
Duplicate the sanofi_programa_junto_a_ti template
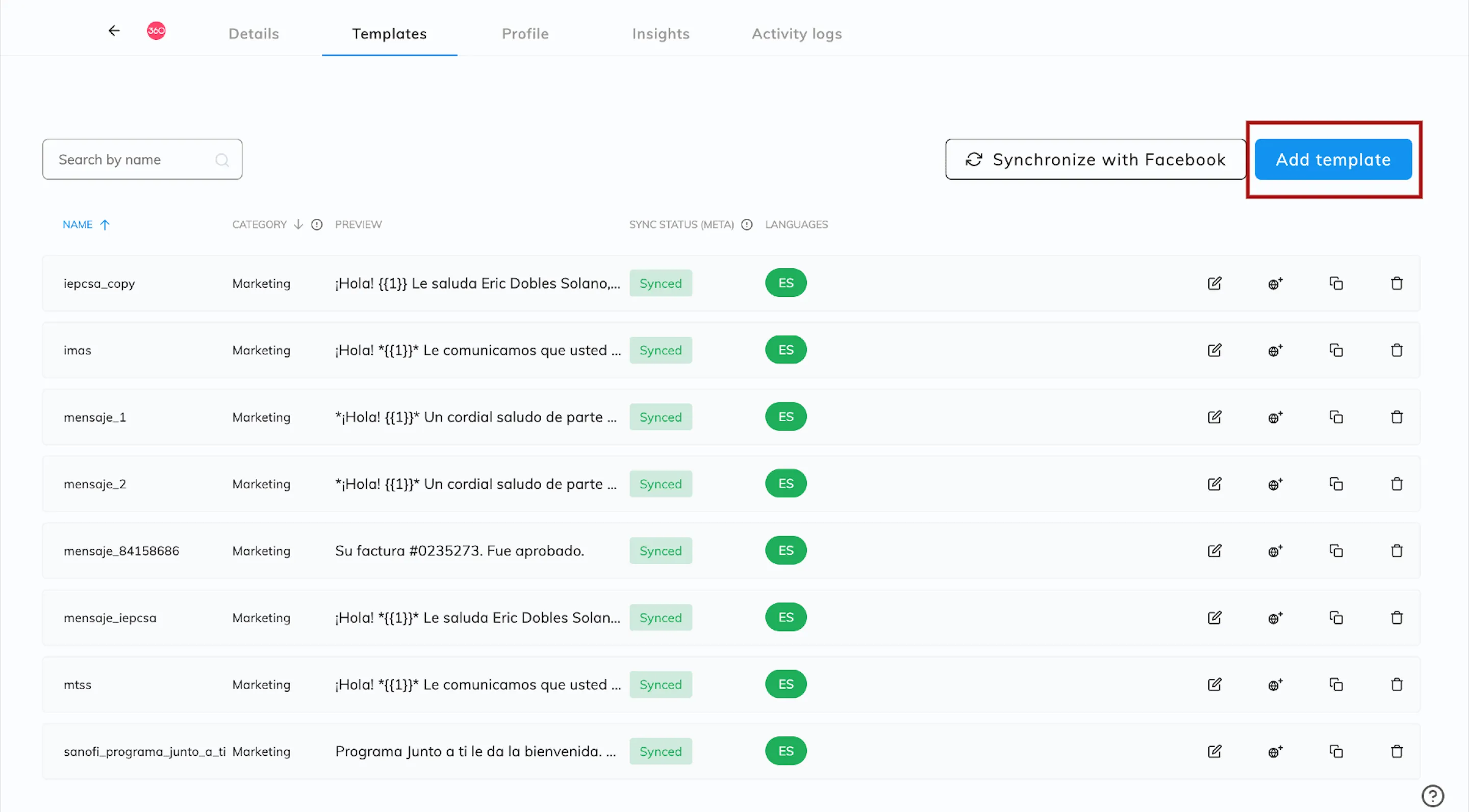[1336, 751]
